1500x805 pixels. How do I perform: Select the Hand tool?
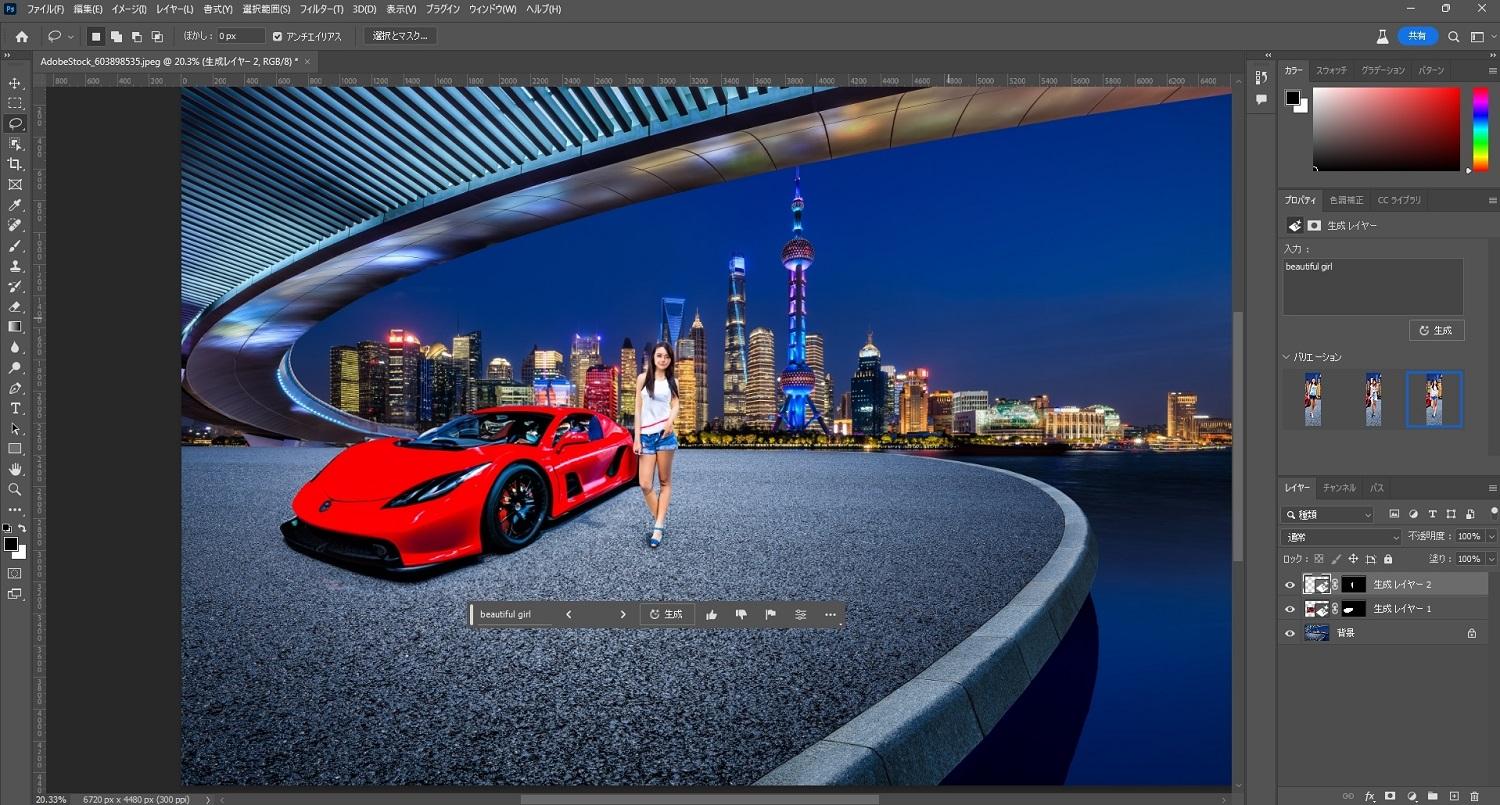pos(15,469)
